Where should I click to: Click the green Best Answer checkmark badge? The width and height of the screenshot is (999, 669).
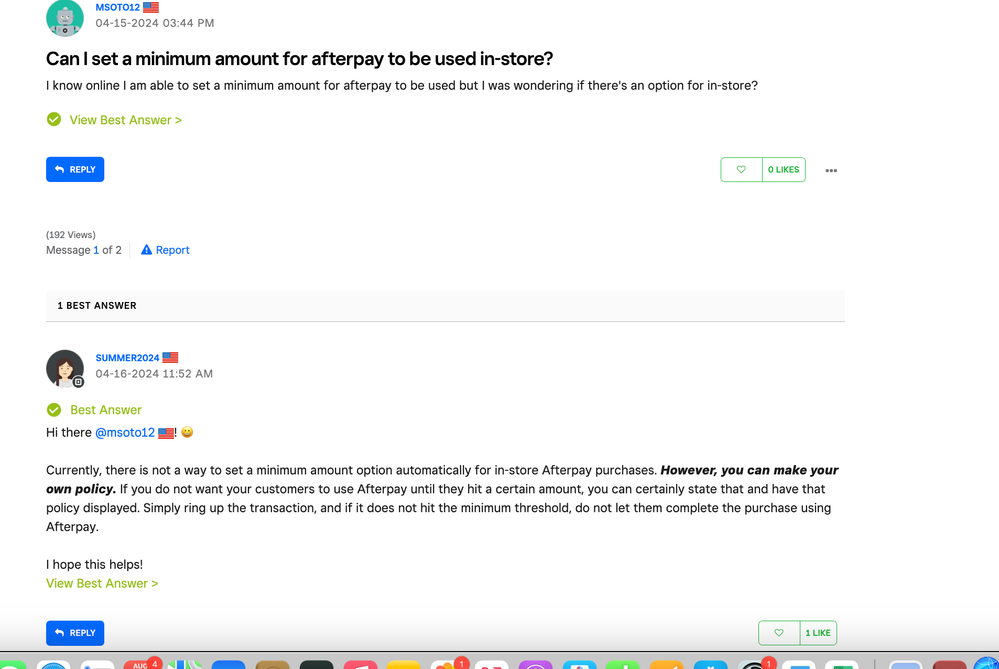(x=54, y=410)
